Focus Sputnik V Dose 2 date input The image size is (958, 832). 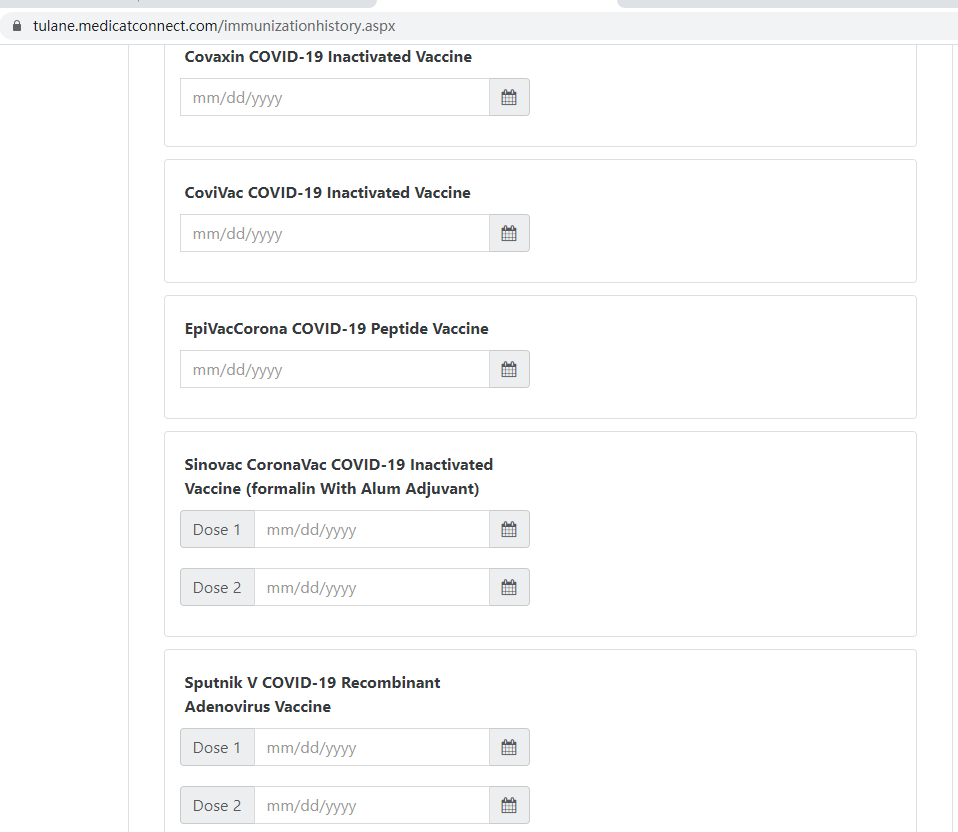pyautogui.click(x=371, y=805)
